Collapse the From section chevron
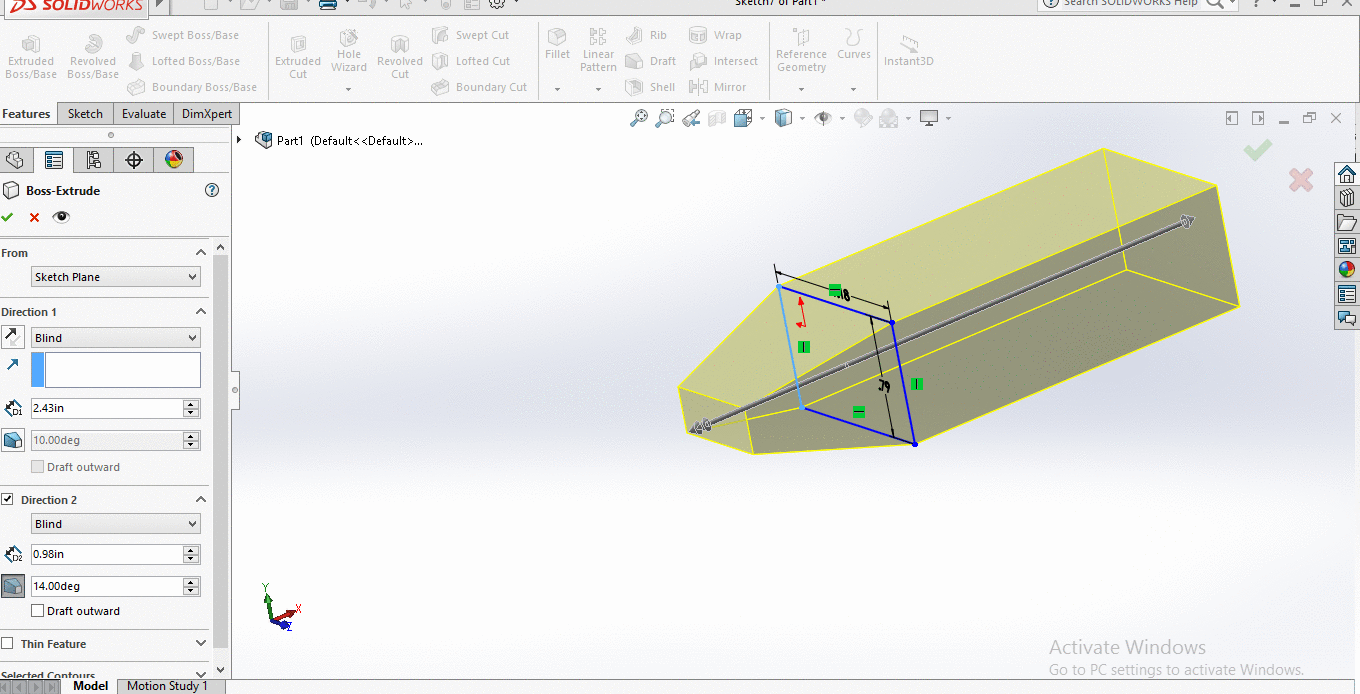The height and width of the screenshot is (694, 1360). pos(200,253)
